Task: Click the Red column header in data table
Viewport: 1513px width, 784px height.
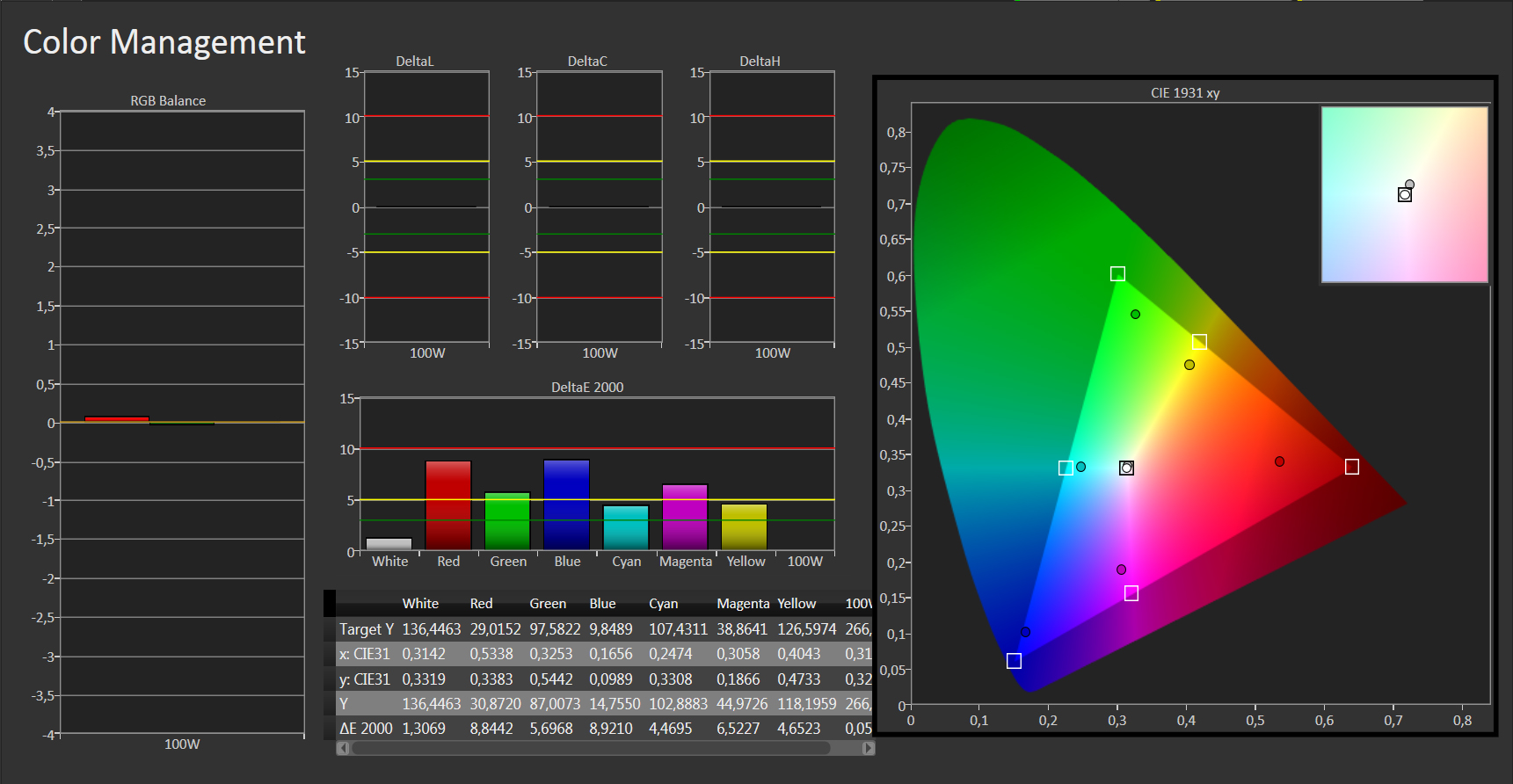Action: click(x=481, y=604)
